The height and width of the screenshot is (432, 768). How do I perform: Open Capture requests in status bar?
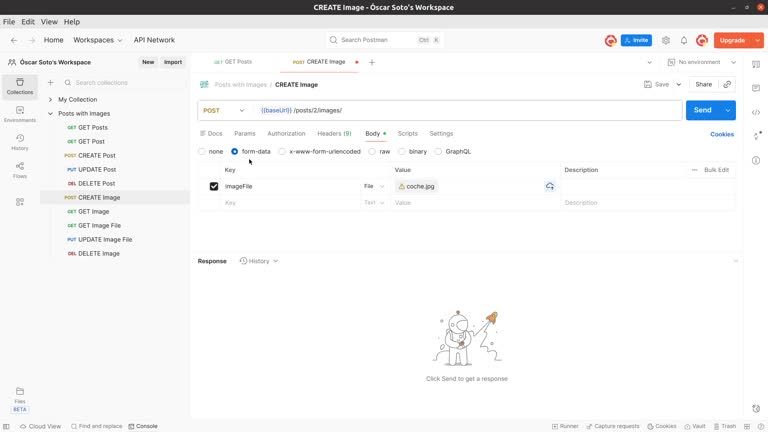(613, 426)
